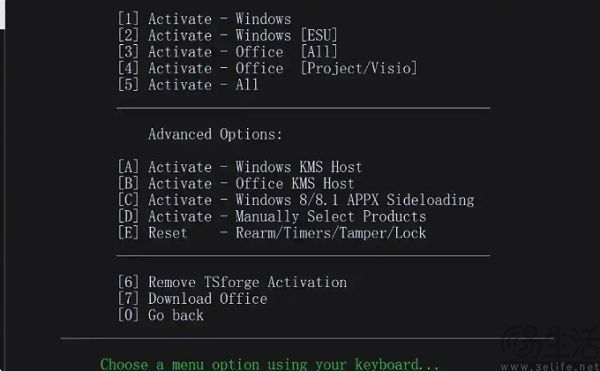
Task: Click the [6] bracket label
Action: pyautogui.click(x=128, y=282)
